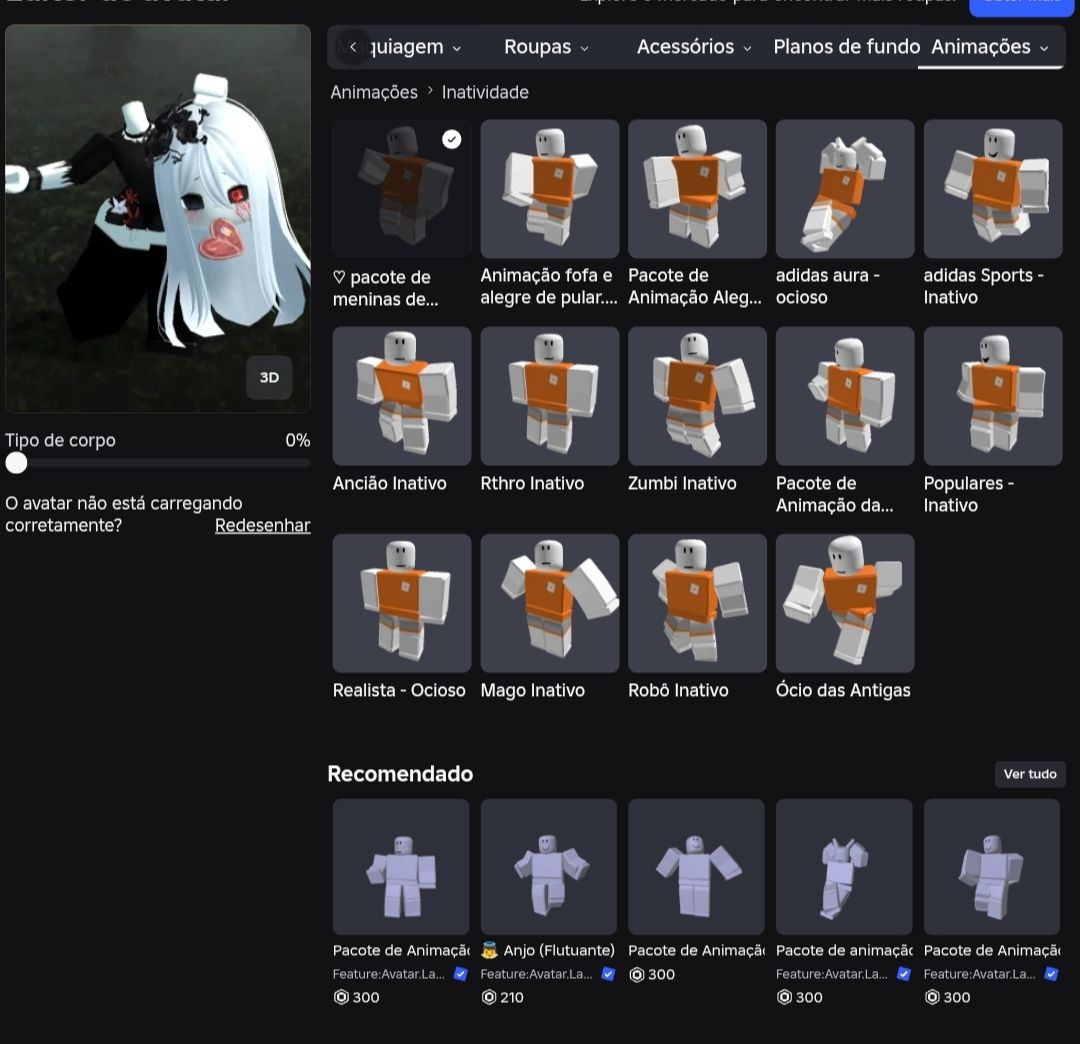Click the Mago Inativo label text
The height and width of the screenshot is (1044, 1080).
pos(532,691)
